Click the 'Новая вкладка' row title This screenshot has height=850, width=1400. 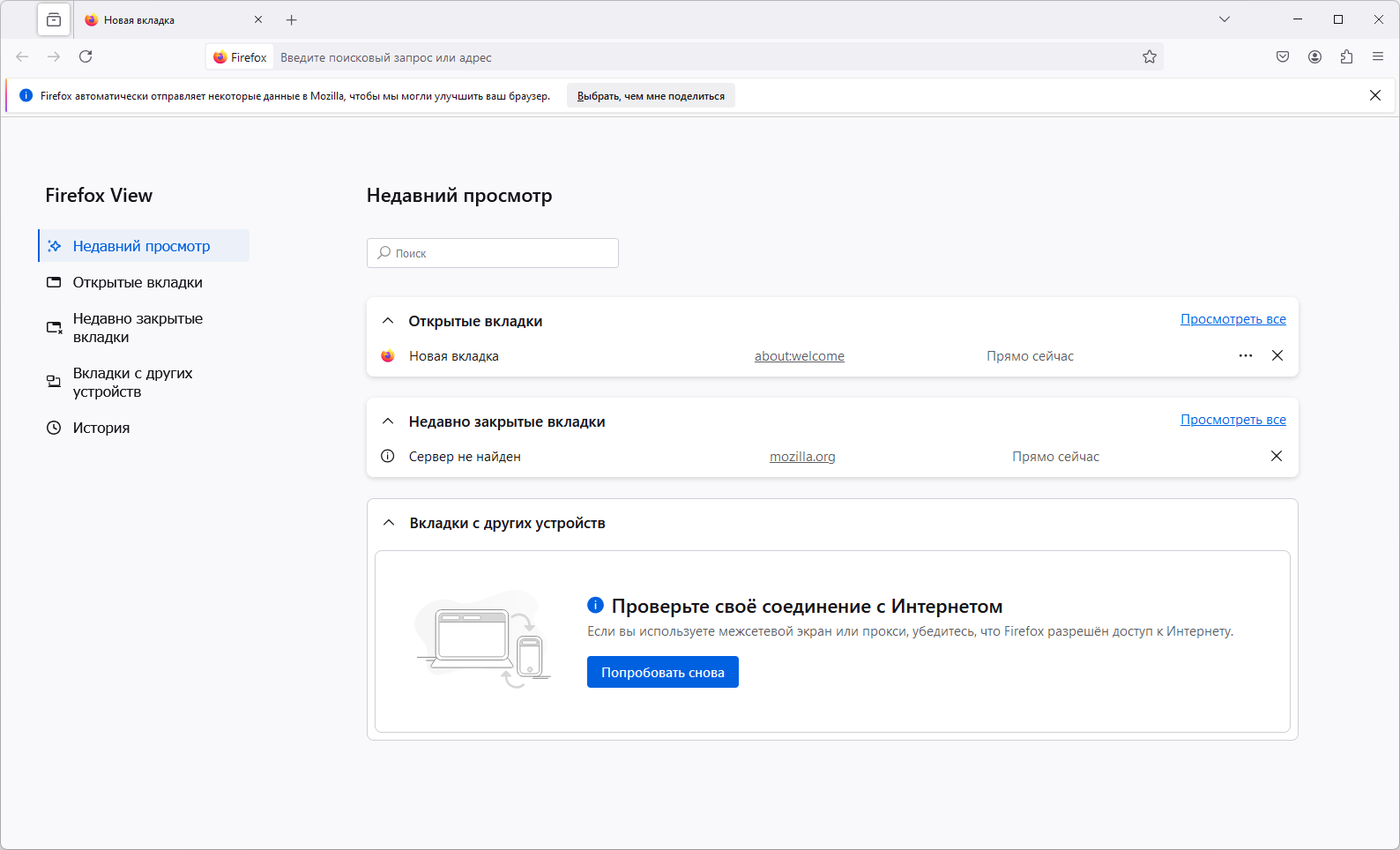[x=454, y=356]
